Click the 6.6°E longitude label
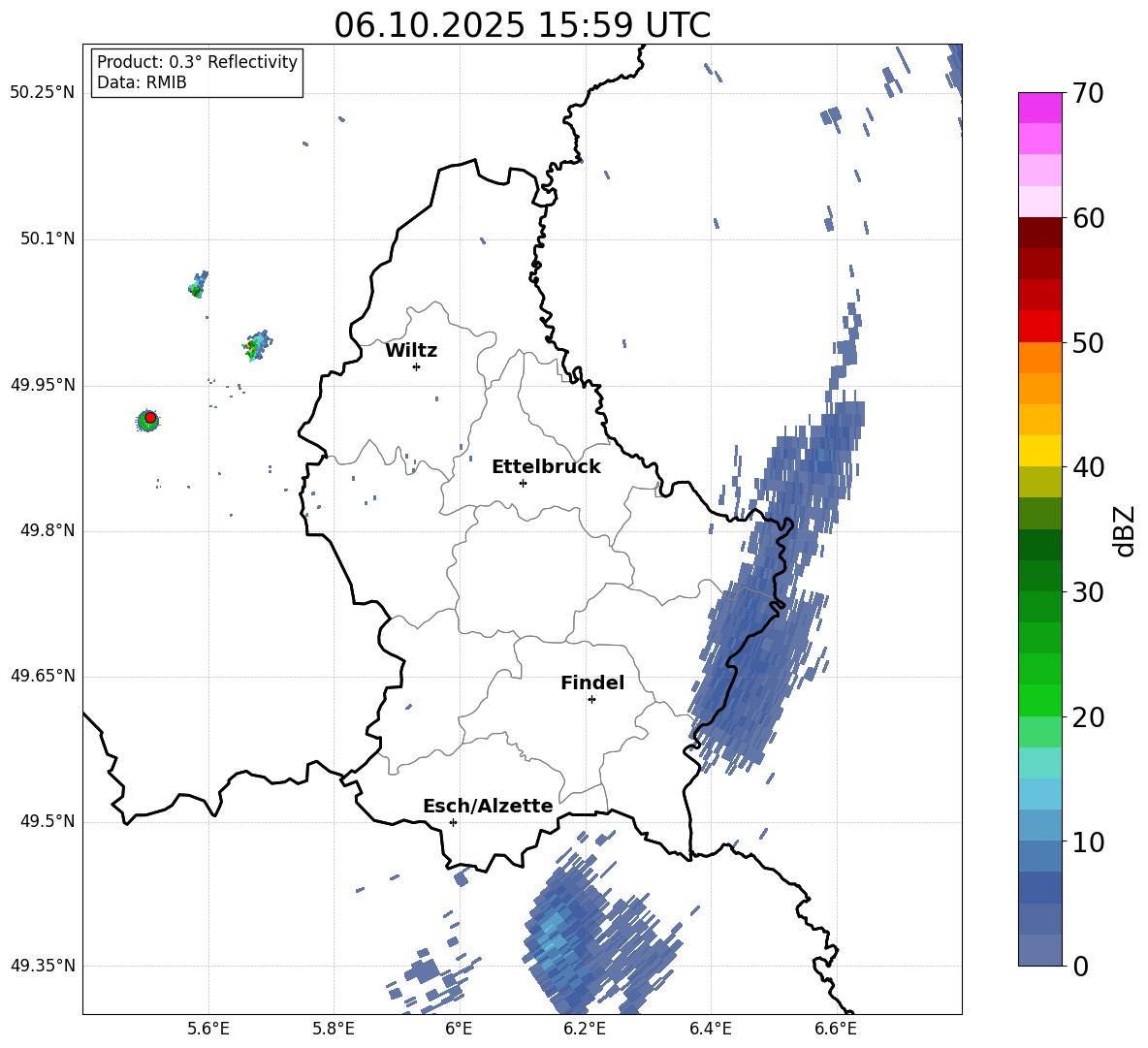Viewport: 1148px width, 1048px height. click(836, 1029)
